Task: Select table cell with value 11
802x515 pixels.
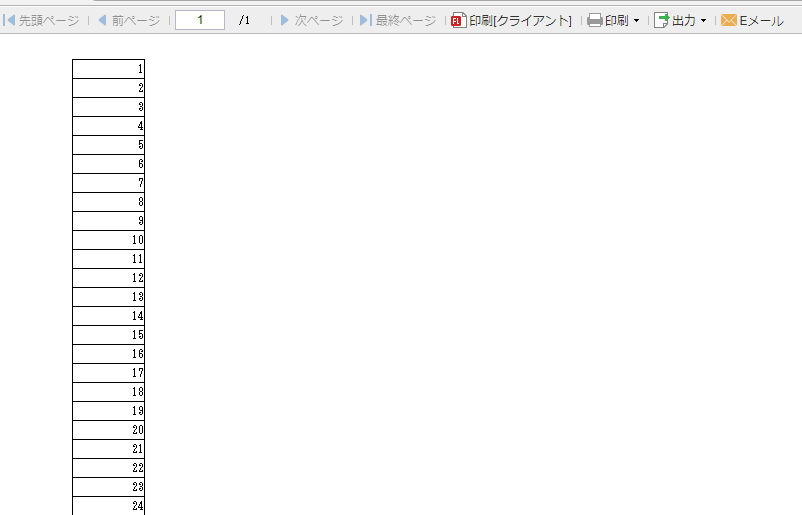Action: click(x=108, y=259)
